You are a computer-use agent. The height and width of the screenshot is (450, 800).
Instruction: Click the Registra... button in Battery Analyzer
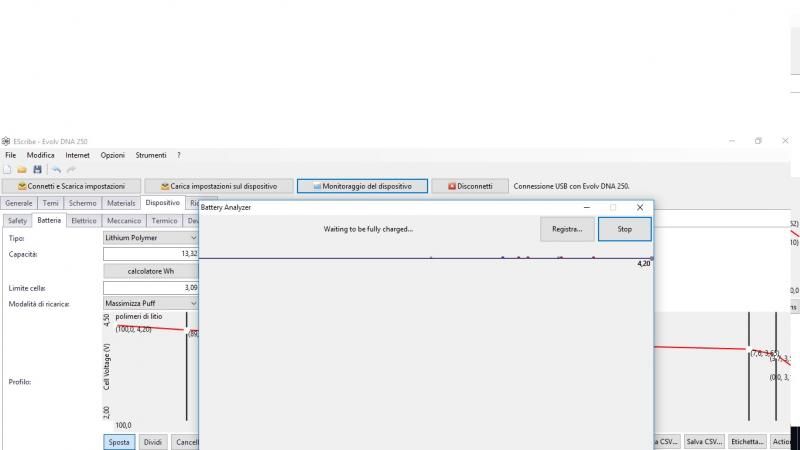tap(567, 229)
